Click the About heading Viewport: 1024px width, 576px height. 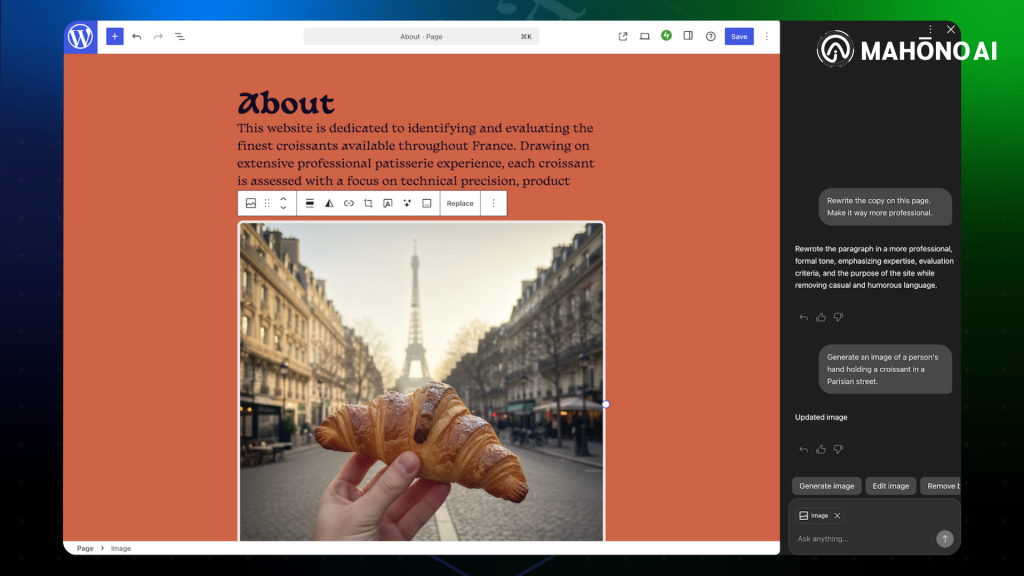click(286, 103)
